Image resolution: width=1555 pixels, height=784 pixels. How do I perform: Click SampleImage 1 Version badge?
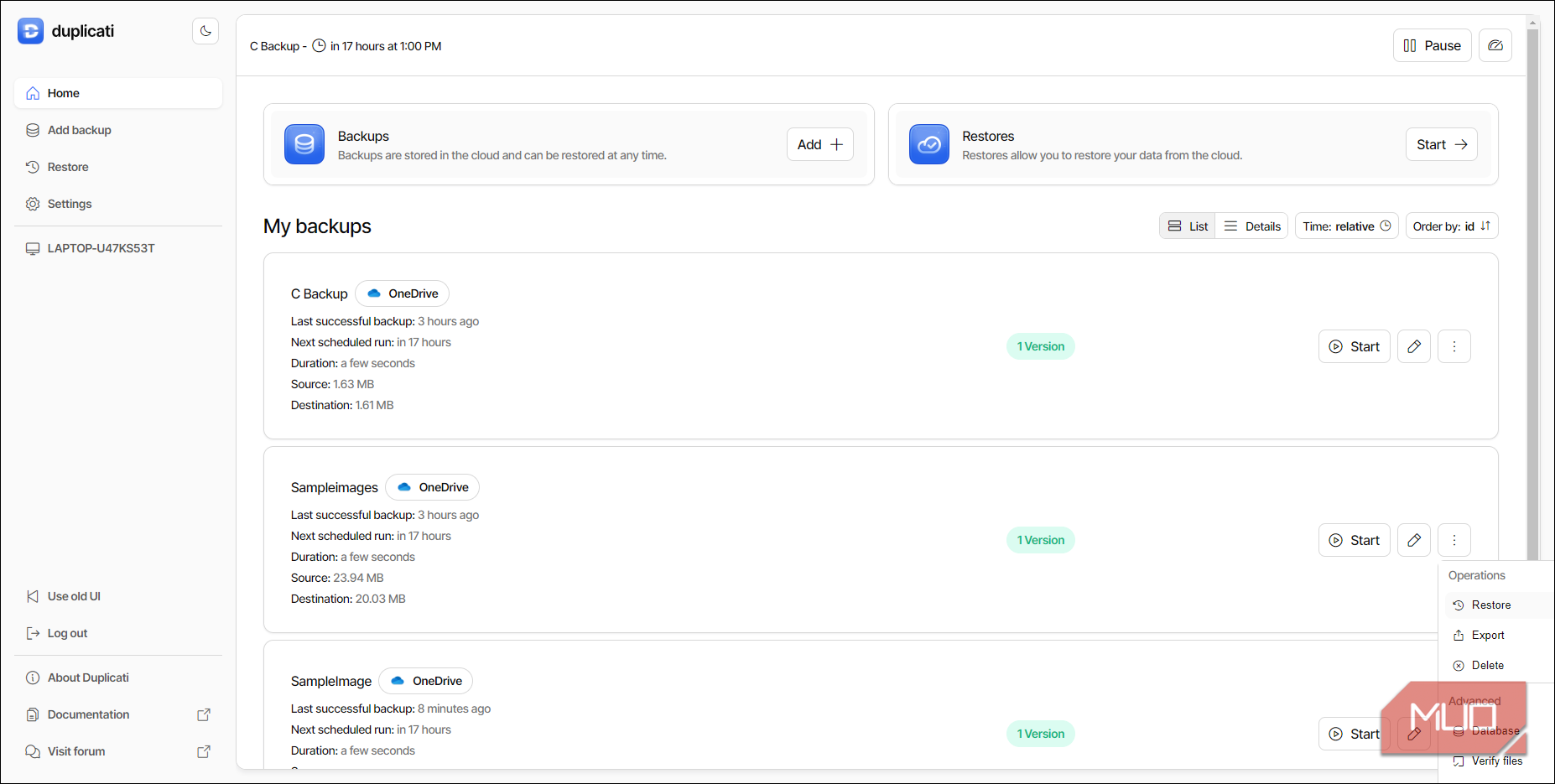[1041, 734]
